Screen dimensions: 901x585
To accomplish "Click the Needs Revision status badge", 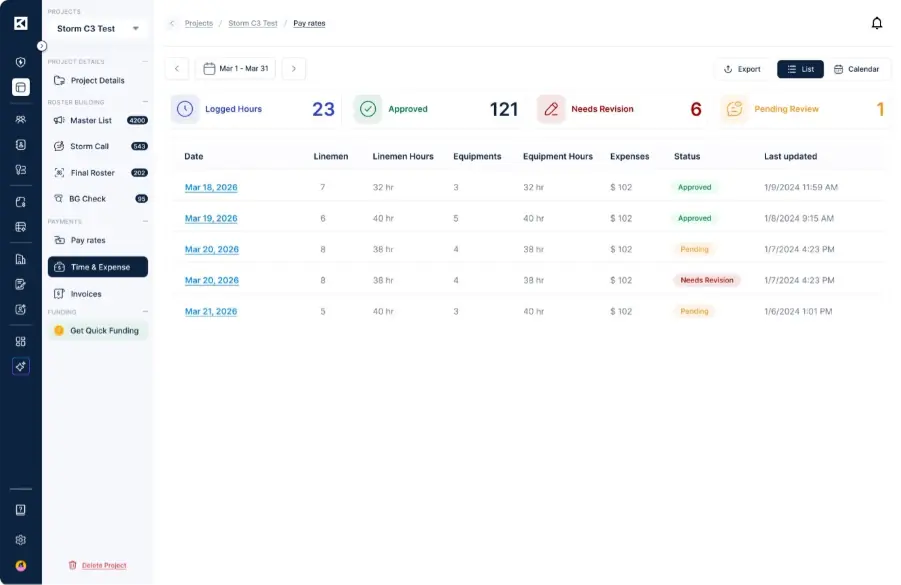I will point(707,280).
